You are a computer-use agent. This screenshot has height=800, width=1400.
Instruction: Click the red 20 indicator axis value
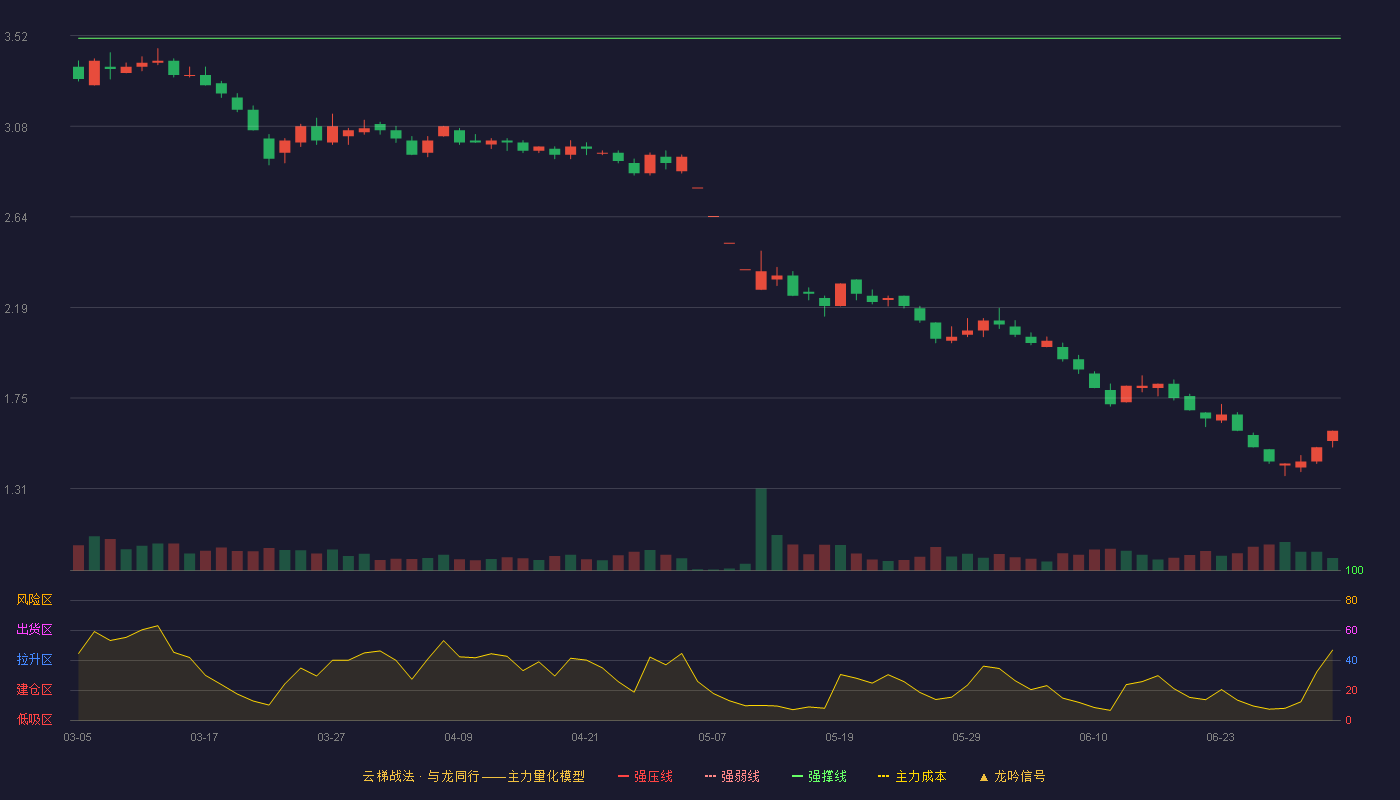point(1351,690)
